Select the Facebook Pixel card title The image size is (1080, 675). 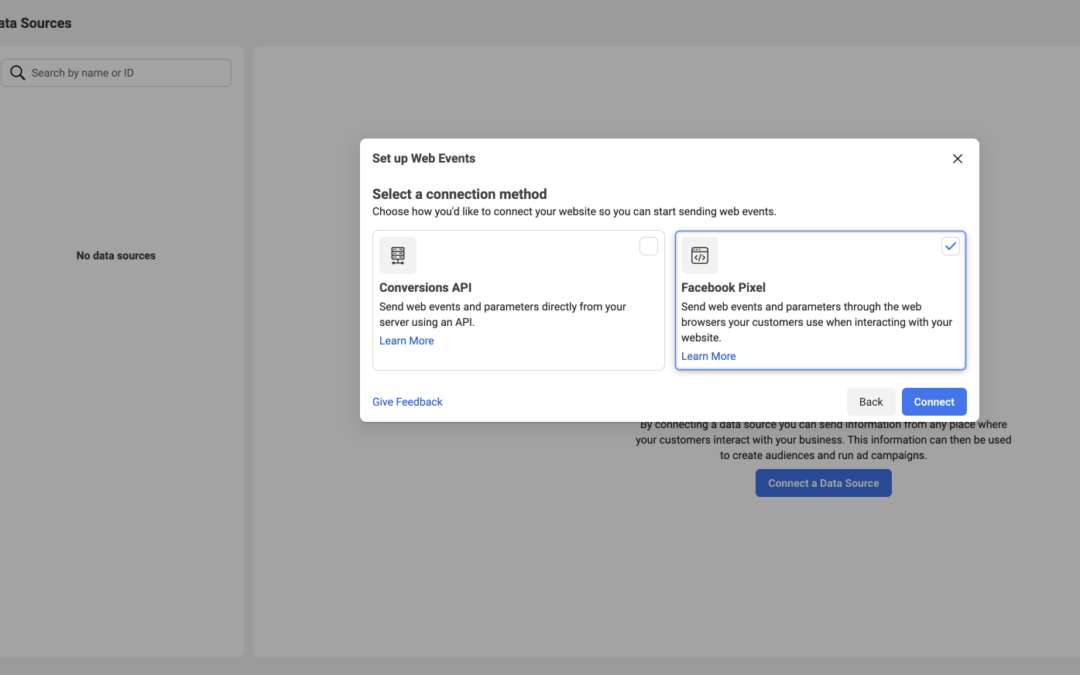[x=723, y=288]
